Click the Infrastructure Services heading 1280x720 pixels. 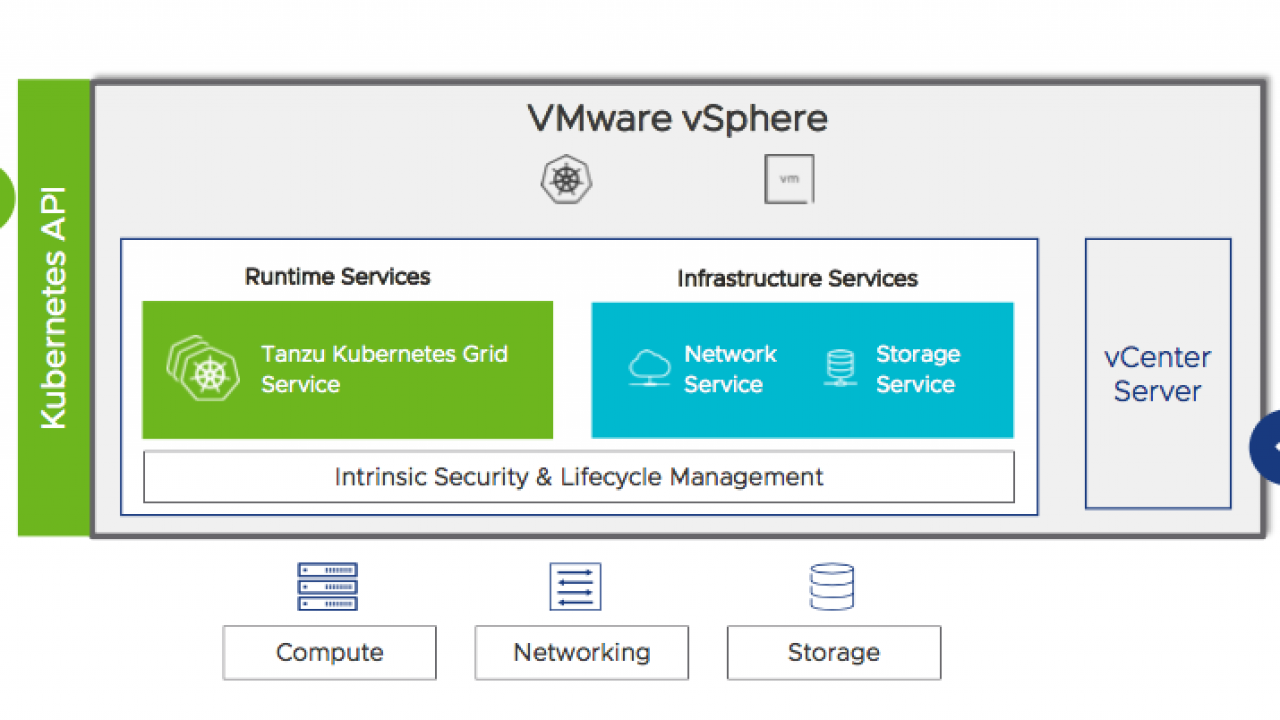(797, 278)
